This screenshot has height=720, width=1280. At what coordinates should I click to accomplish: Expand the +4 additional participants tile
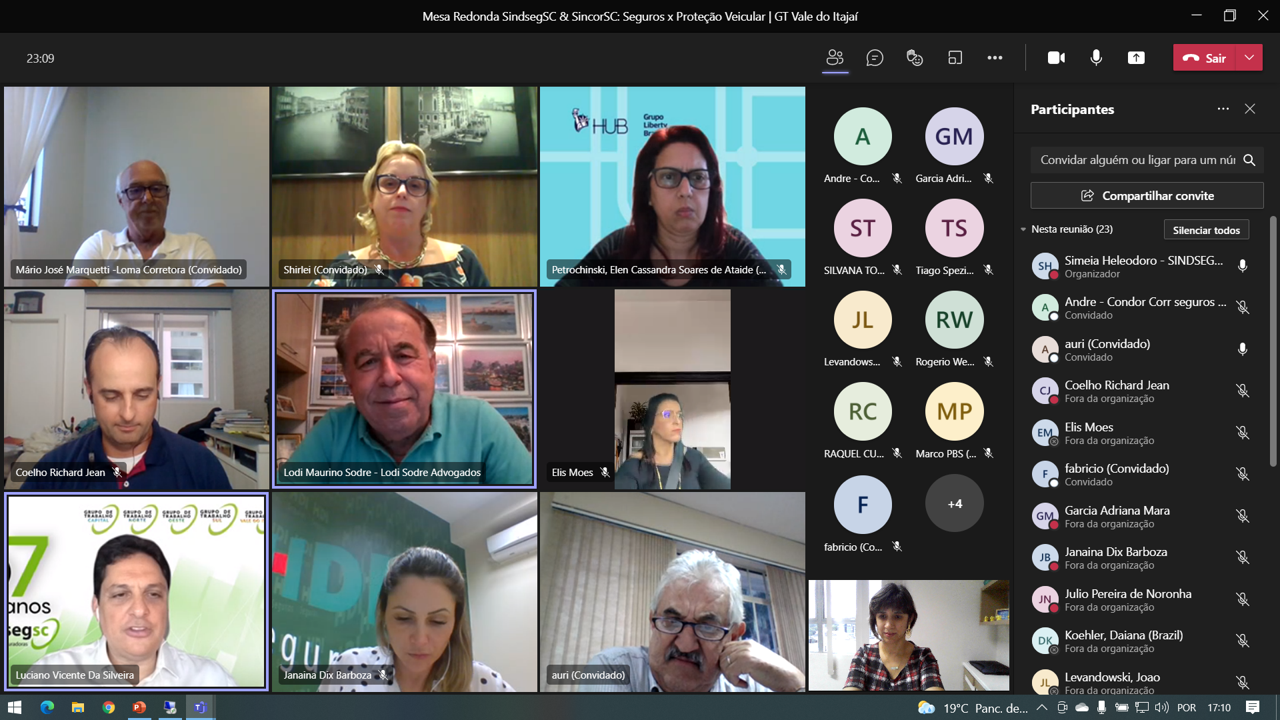click(954, 504)
